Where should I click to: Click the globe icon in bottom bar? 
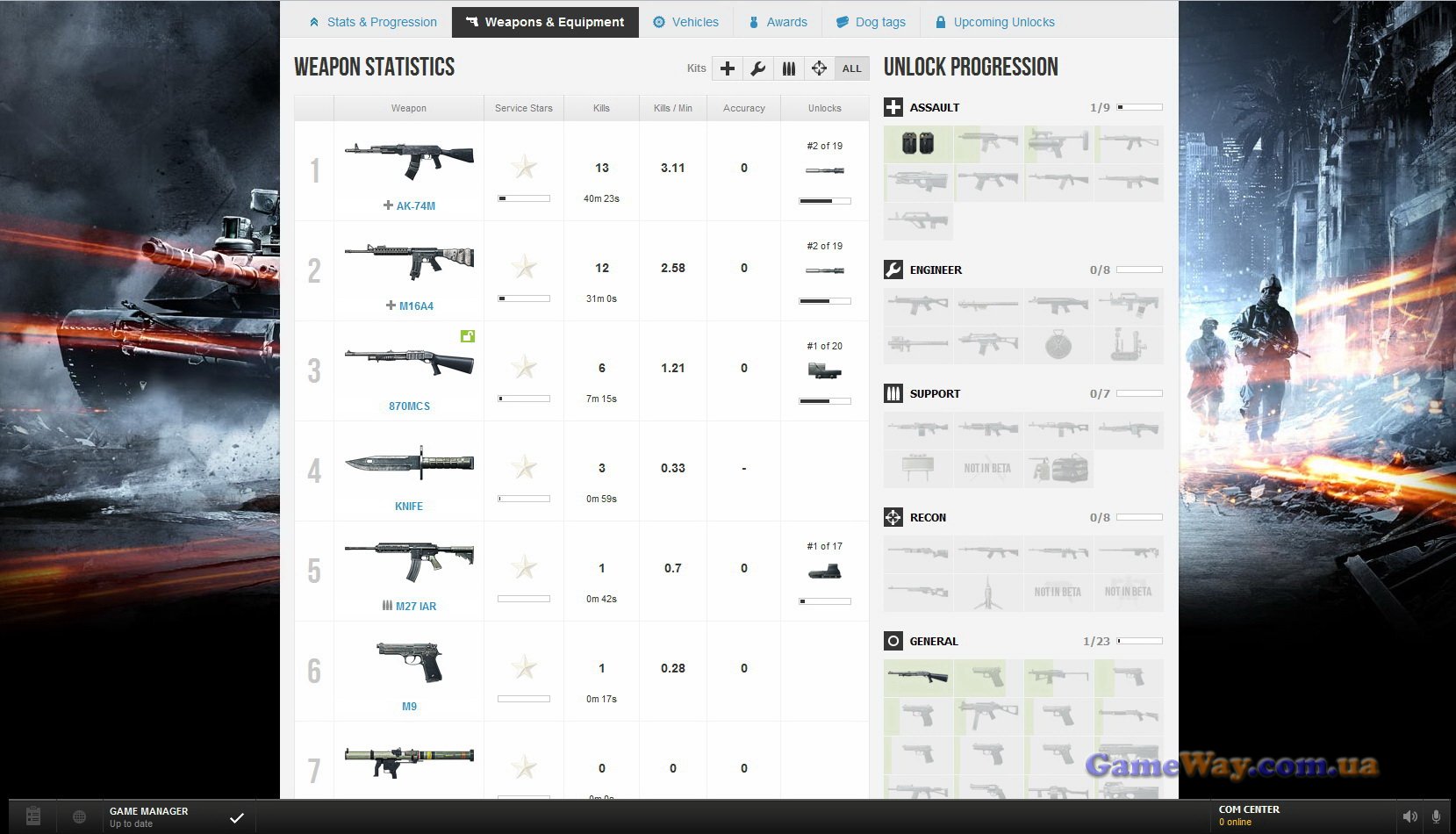[x=79, y=816]
